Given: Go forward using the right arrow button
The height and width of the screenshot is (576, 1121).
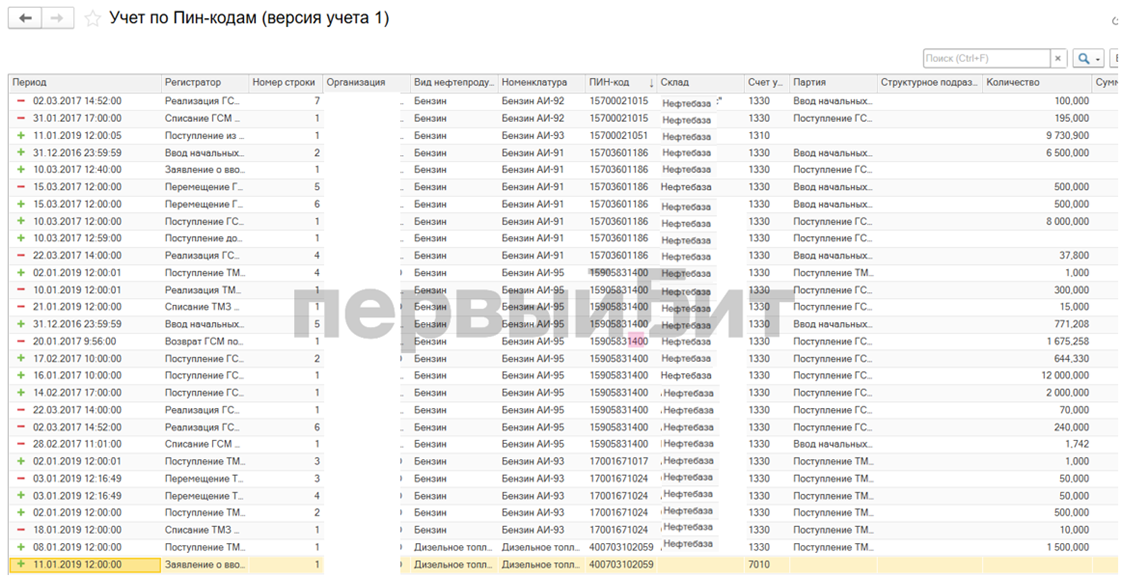Looking at the screenshot, I should (58, 19).
